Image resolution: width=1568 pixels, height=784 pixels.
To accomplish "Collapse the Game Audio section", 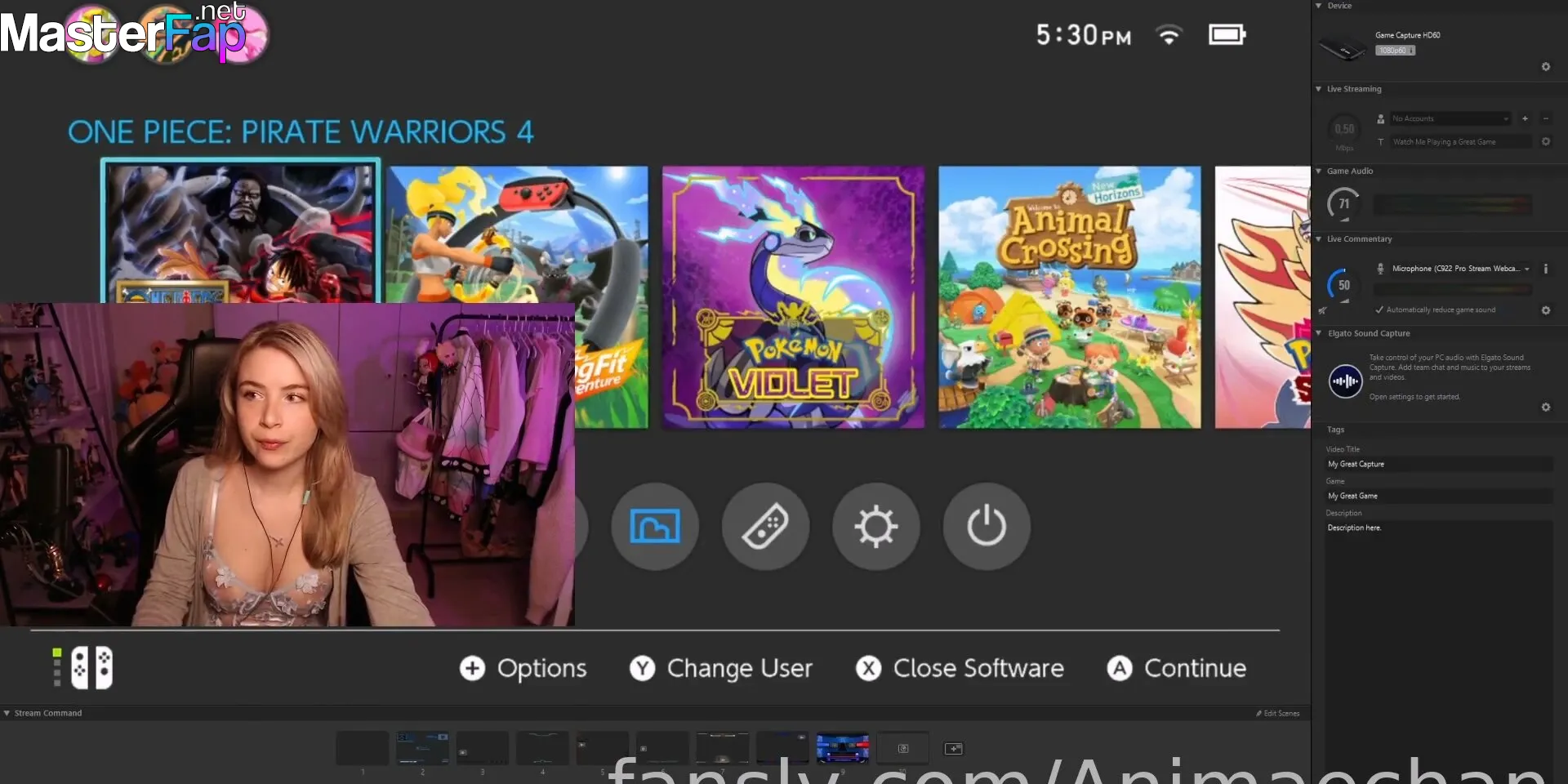I will (x=1319, y=171).
